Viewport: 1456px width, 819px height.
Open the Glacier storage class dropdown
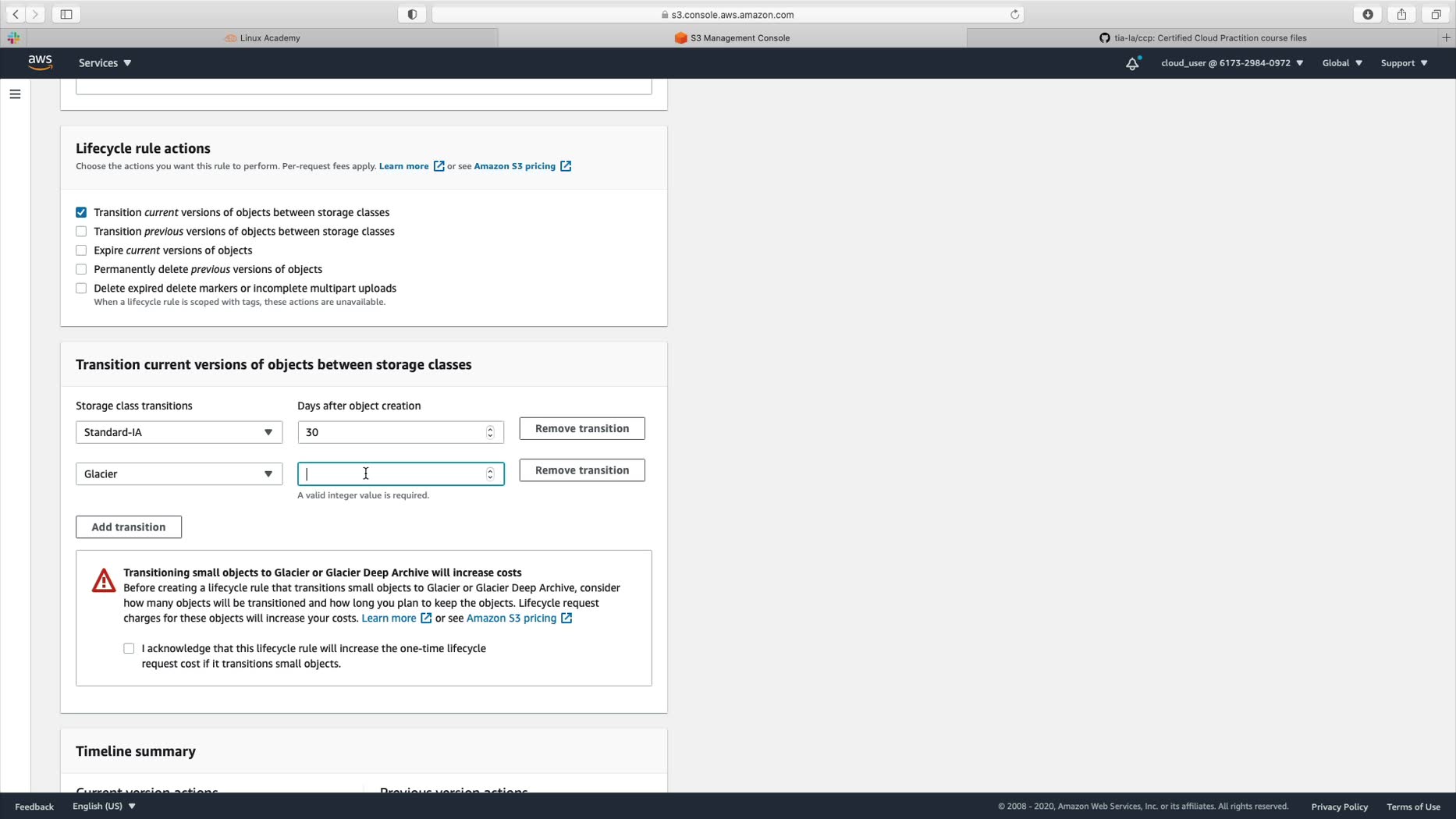(179, 473)
